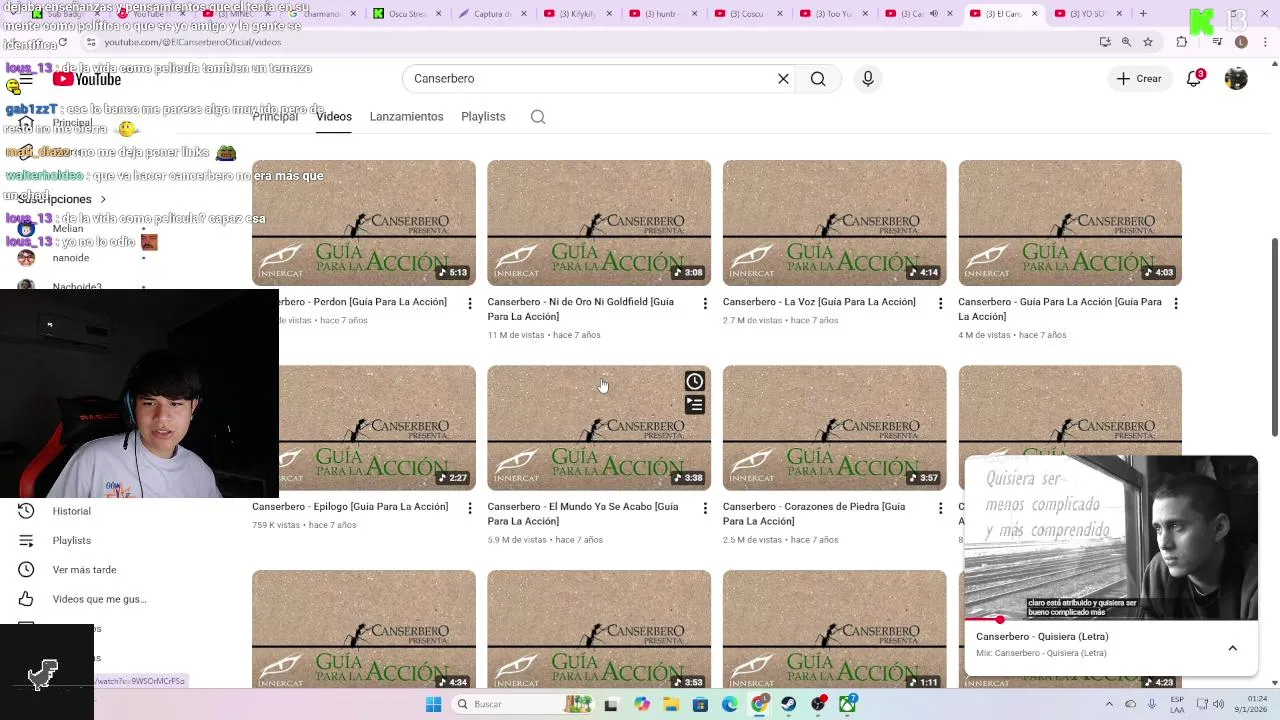Open a new browser tab
The image size is (1280, 720).
1143,14
